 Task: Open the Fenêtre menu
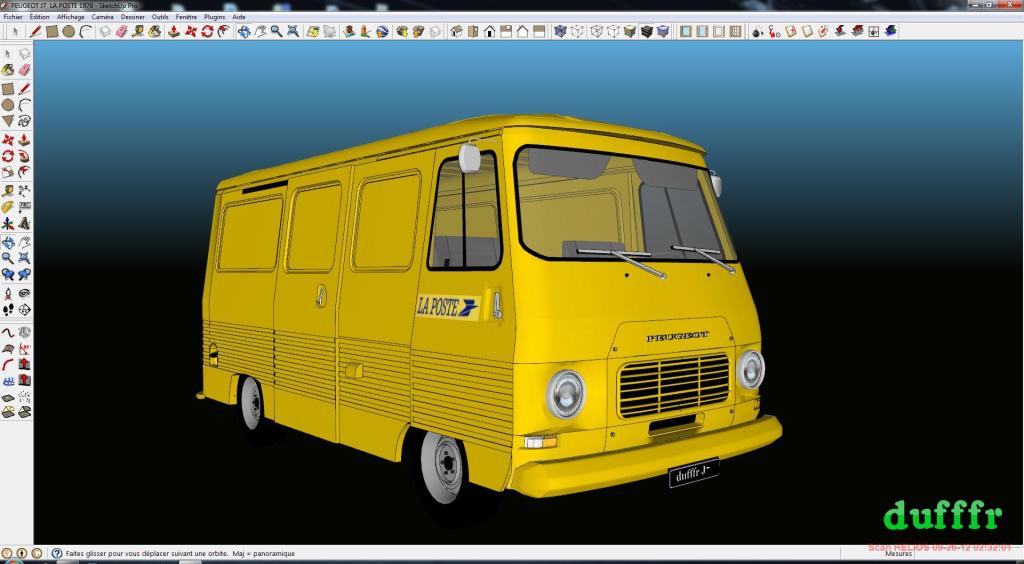pos(186,16)
